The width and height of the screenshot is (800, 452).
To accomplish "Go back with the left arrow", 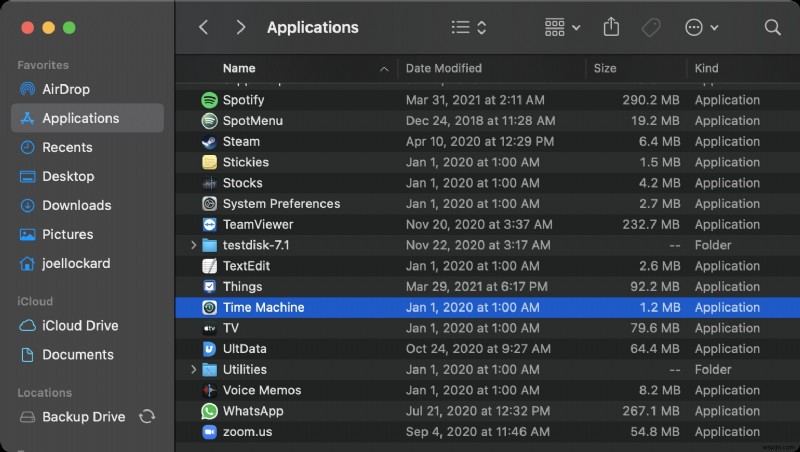I will (x=204, y=27).
